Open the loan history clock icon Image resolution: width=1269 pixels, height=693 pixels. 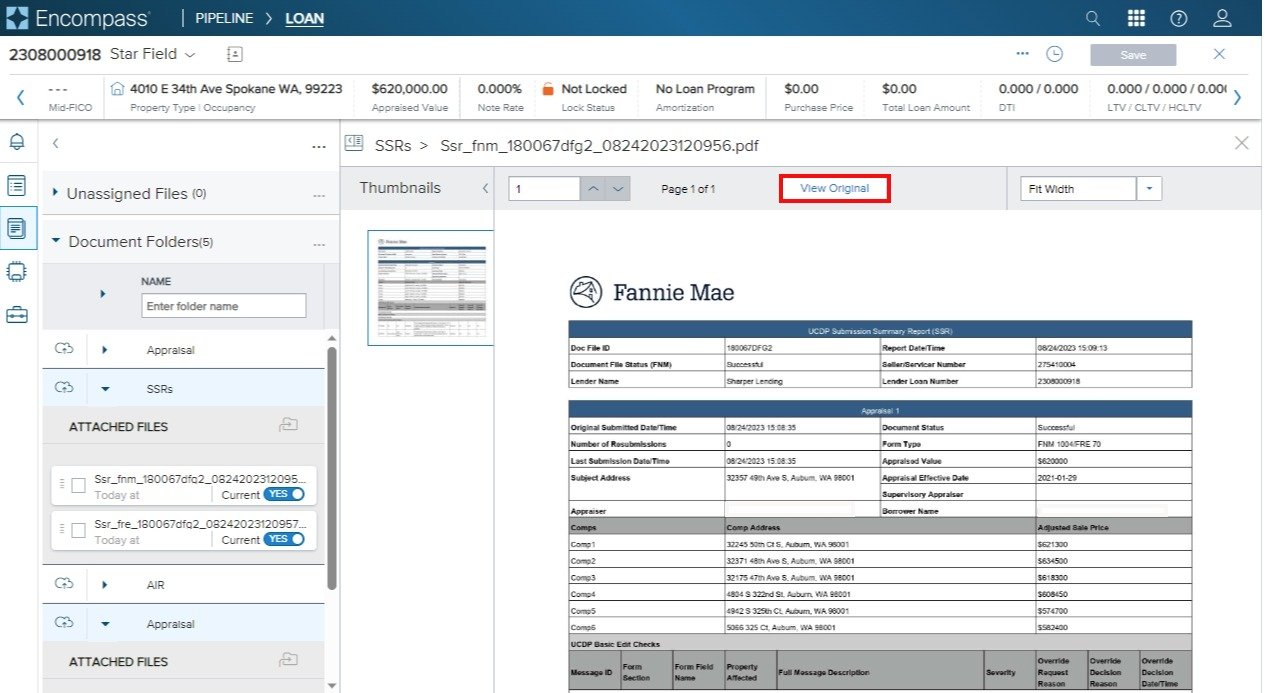[1054, 54]
